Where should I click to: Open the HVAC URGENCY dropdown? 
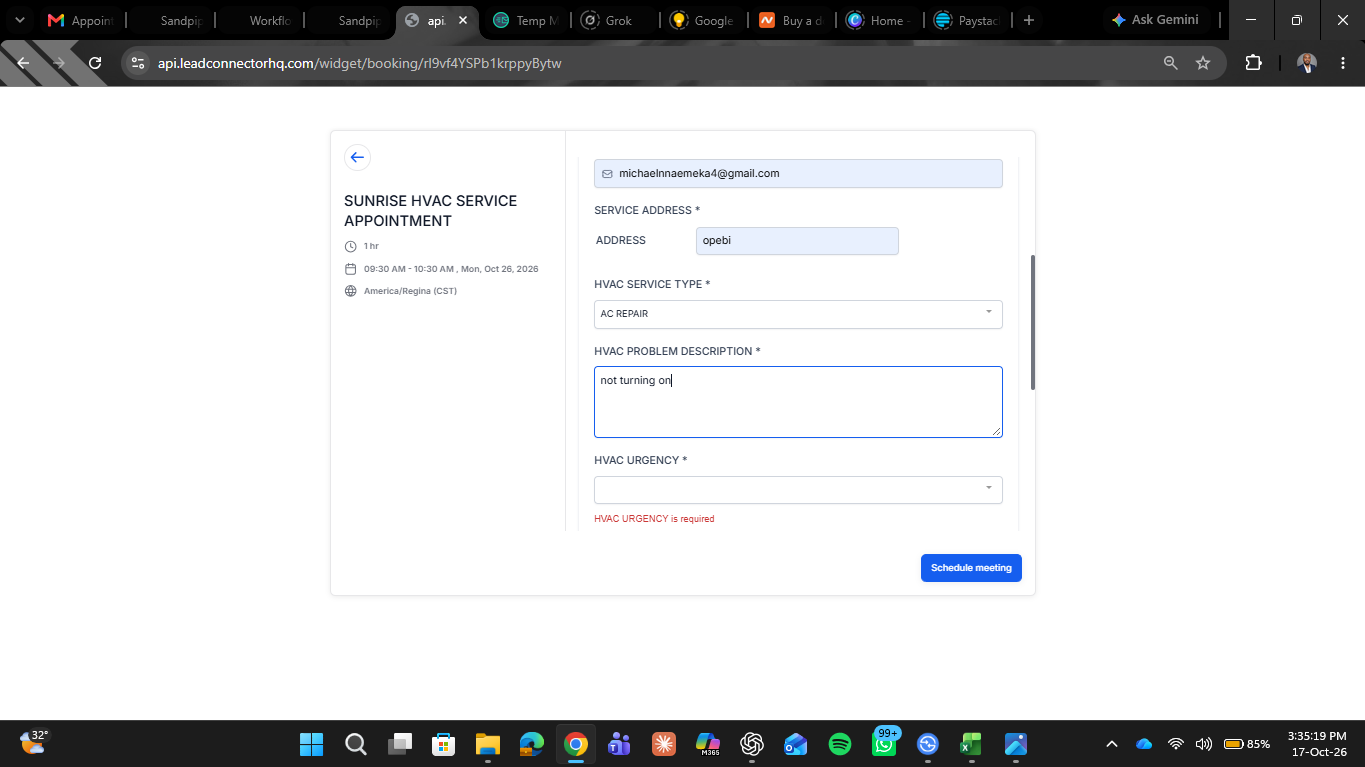point(798,490)
